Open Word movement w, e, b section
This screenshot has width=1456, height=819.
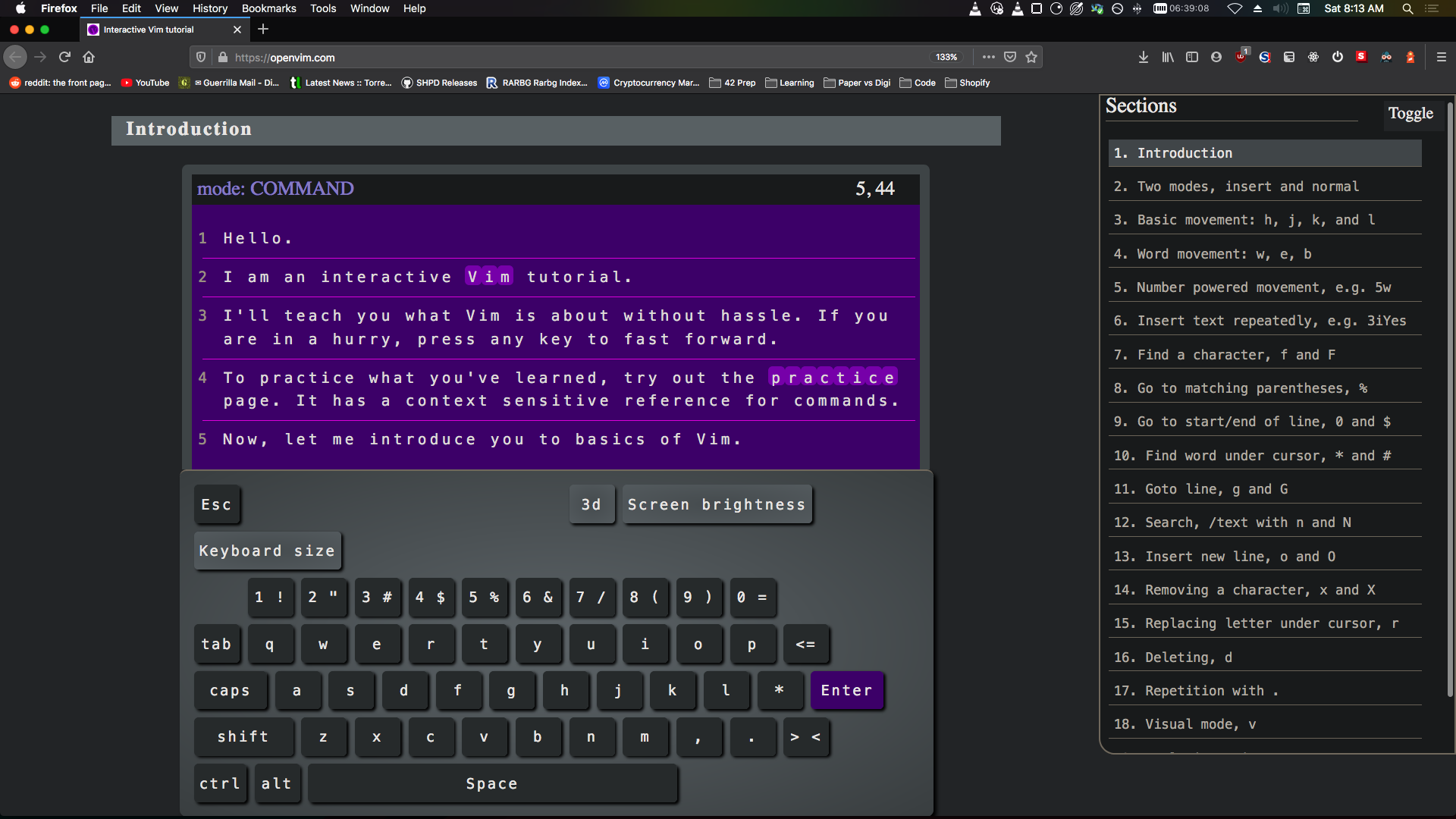tap(1264, 254)
